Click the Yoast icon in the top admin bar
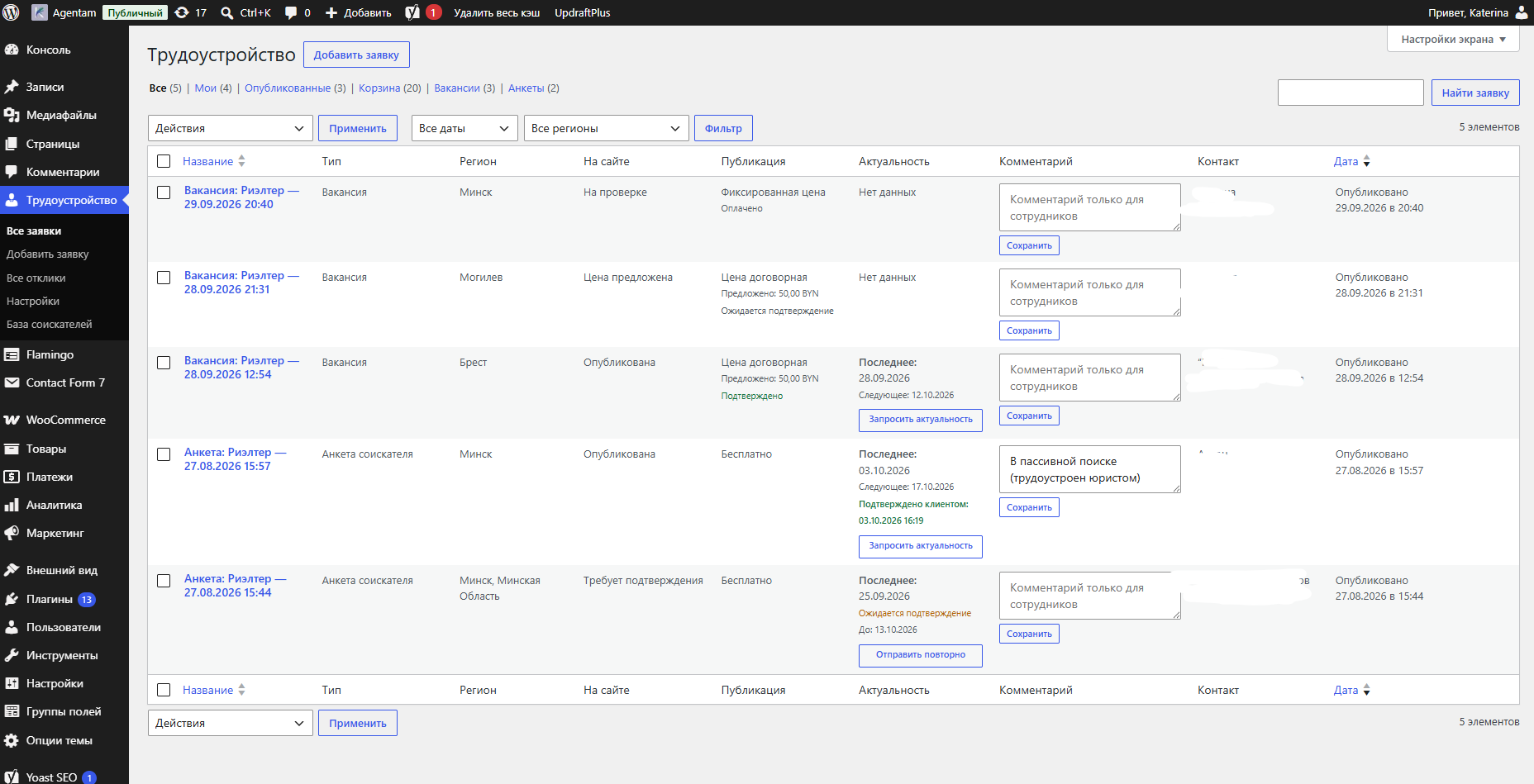The width and height of the screenshot is (1534, 784). (412, 12)
